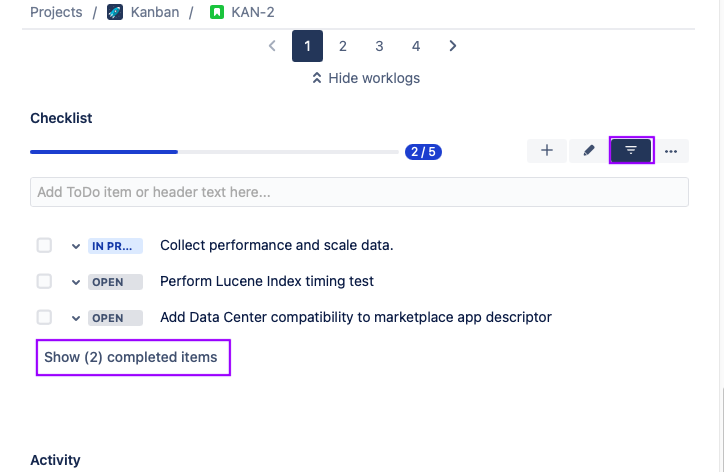Open status chevron for Data Center item
This screenshot has height=472, width=724.
tap(75, 318)
